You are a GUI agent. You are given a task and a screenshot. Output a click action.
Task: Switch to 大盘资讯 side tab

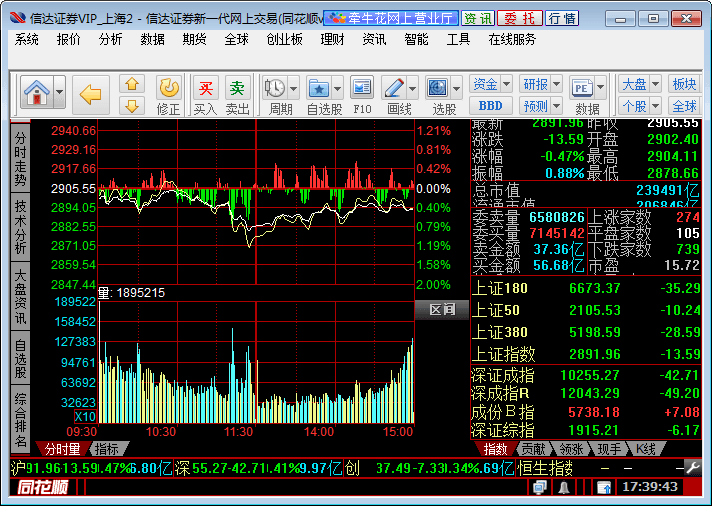pos(20,296)
